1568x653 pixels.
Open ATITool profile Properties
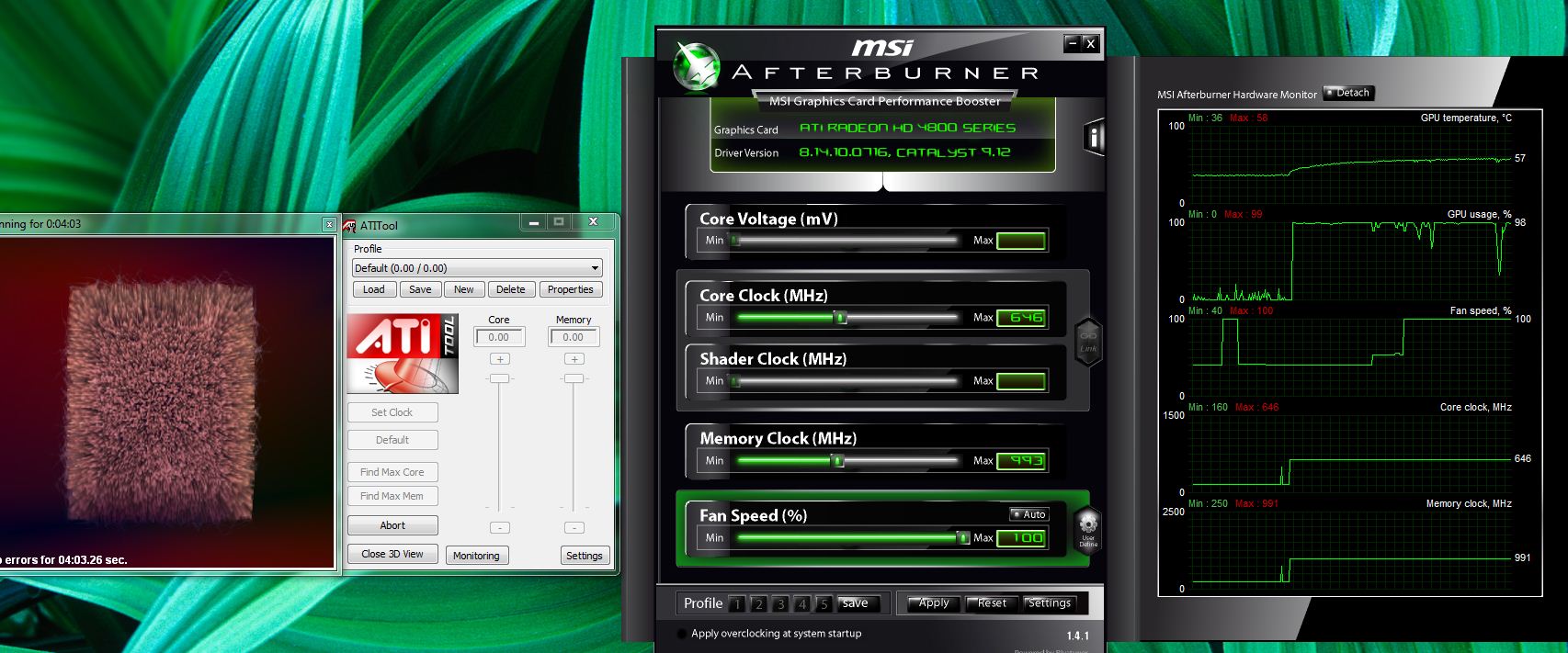tap(571, 289)
